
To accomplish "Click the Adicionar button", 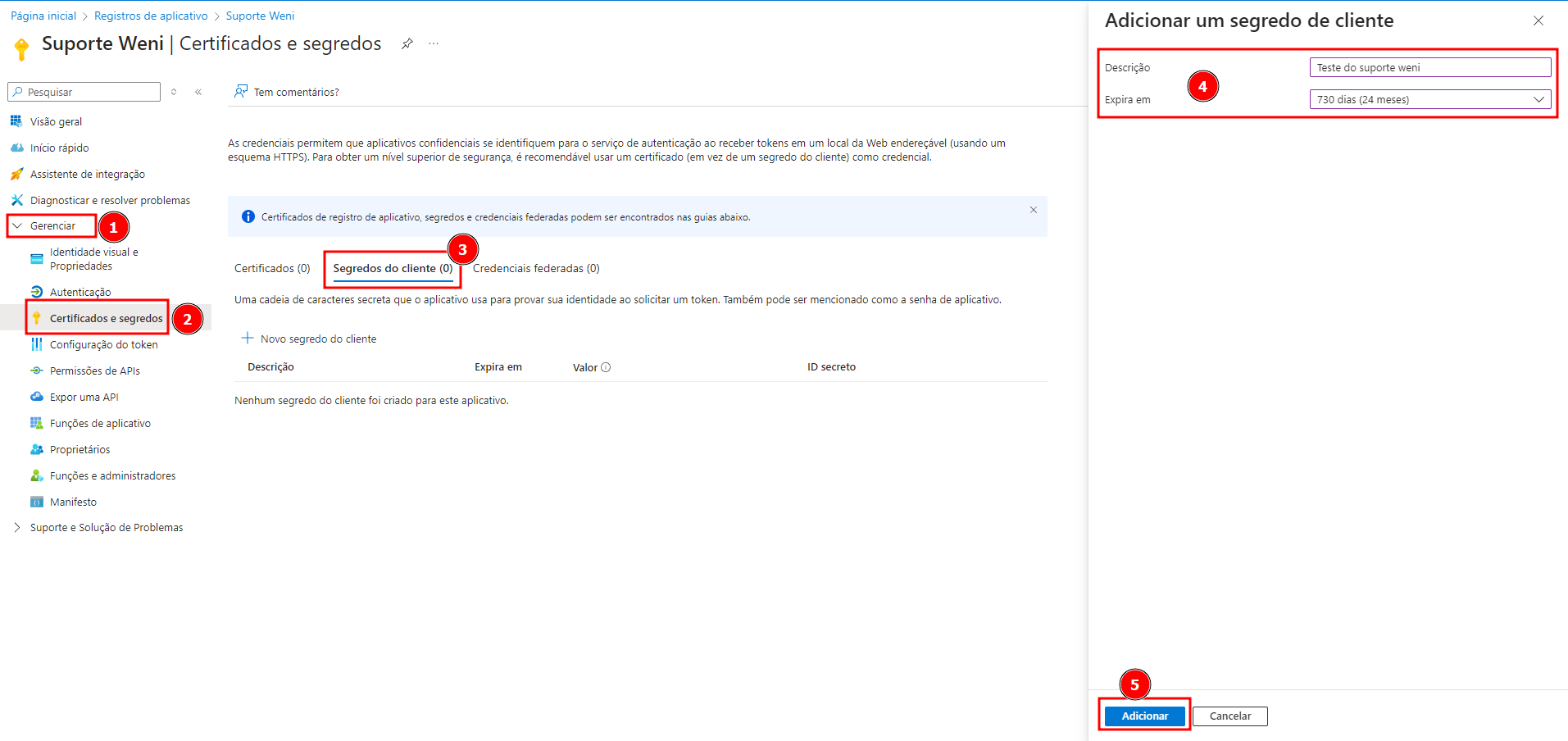I will pos(1143,715).
